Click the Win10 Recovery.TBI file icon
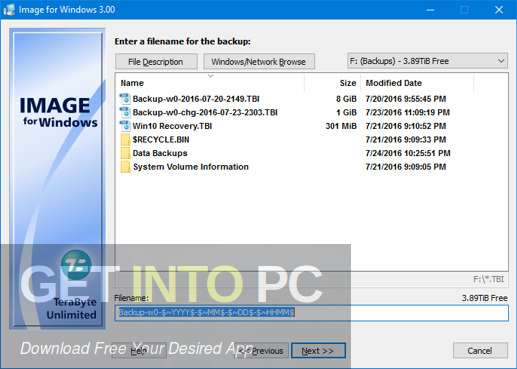517x369 pixels. (125, 126)
